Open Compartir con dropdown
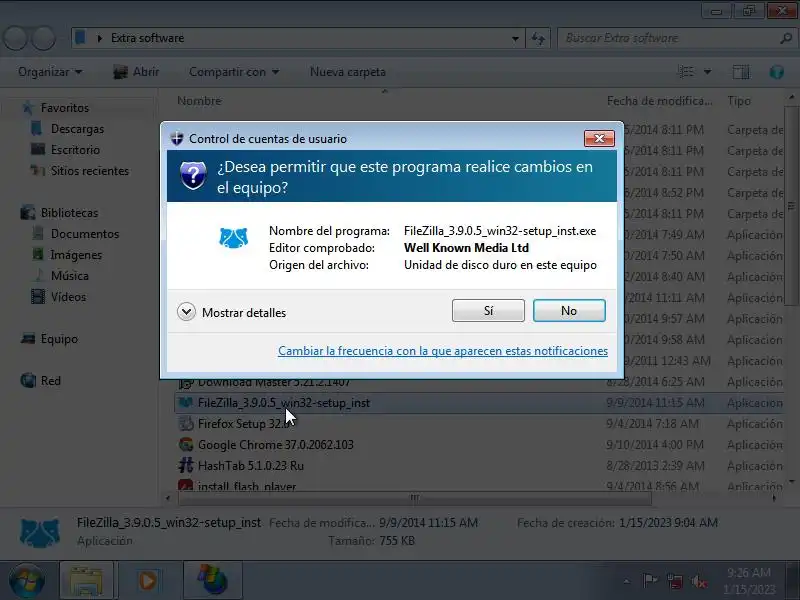The image size is (800, 600). coord(234,72)
